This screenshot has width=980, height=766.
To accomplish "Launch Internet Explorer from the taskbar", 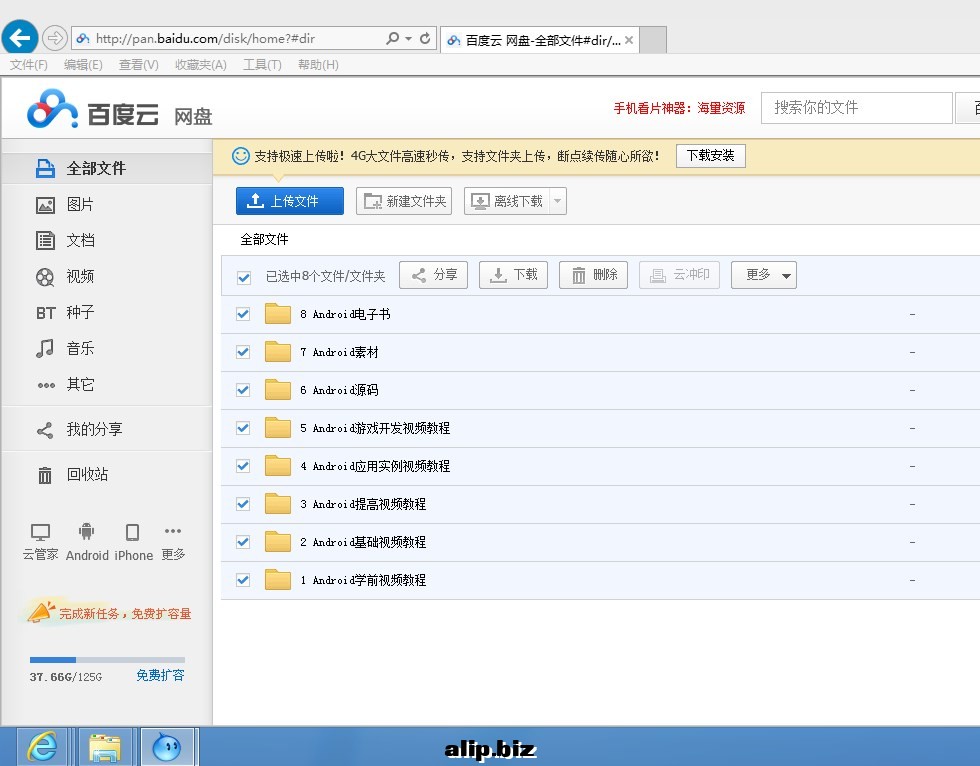I will (42, 746).
